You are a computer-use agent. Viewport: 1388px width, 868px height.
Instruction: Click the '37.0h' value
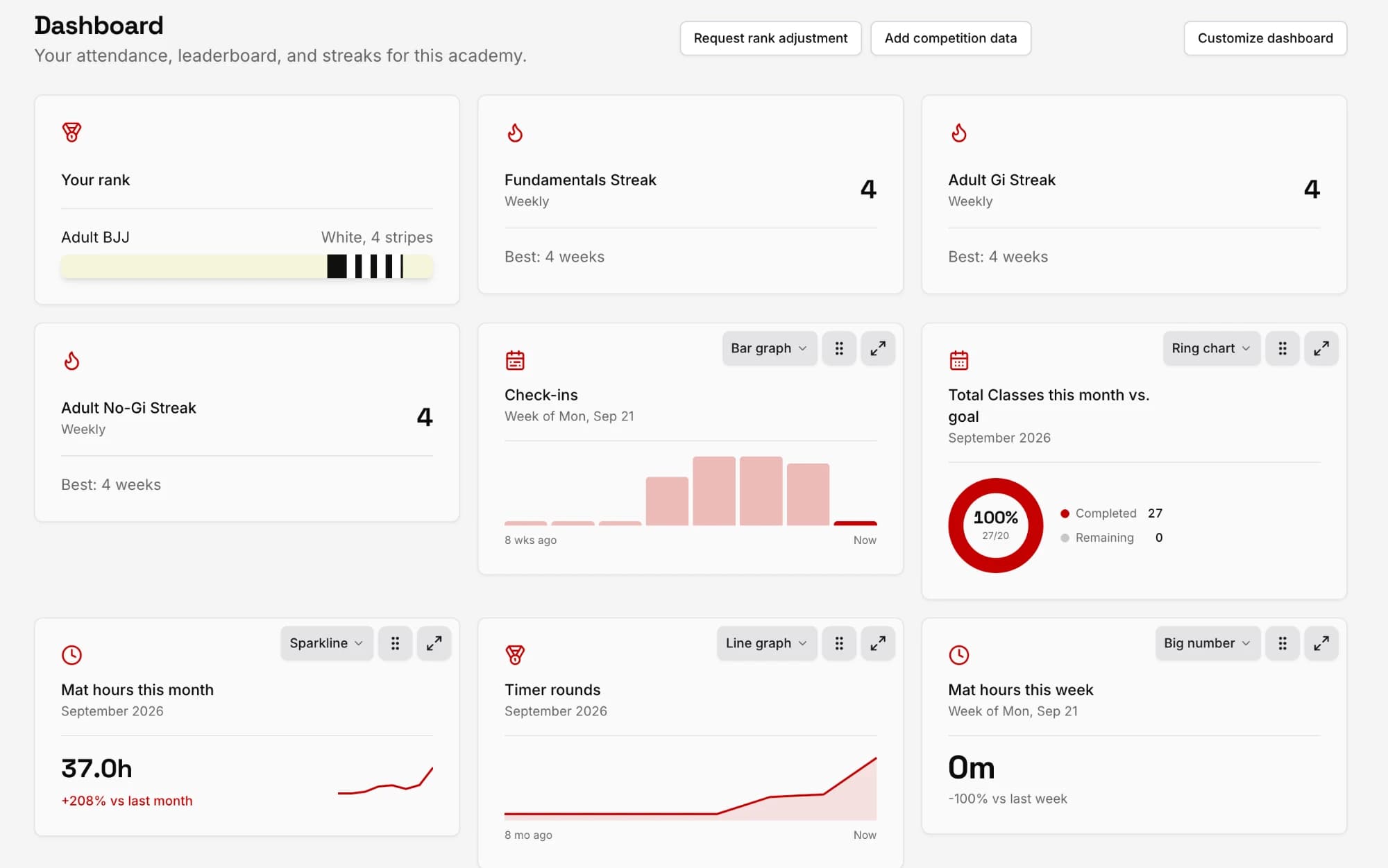point(96,769)
